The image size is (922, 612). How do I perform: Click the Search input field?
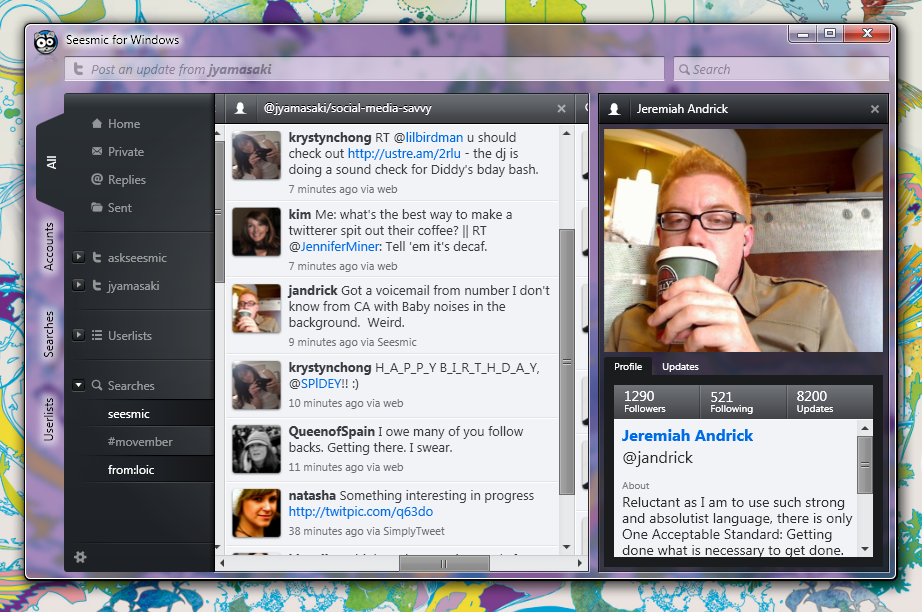[781, 69]
